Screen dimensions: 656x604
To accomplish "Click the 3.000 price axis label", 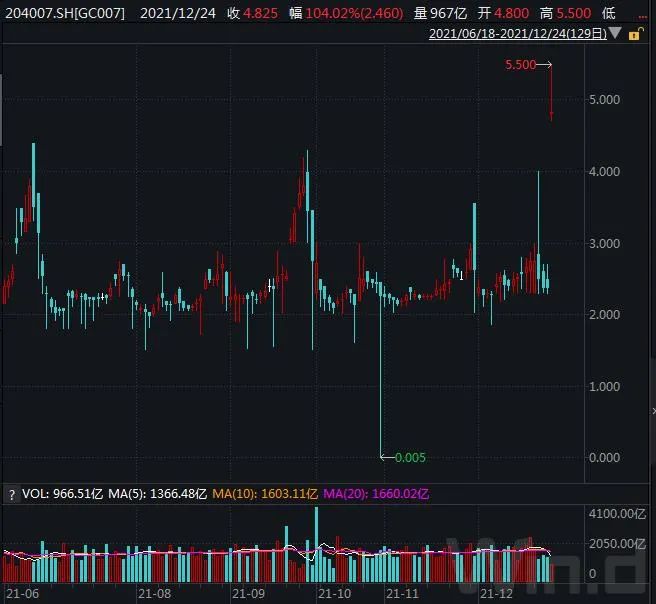I will click(x=604, y=243).
